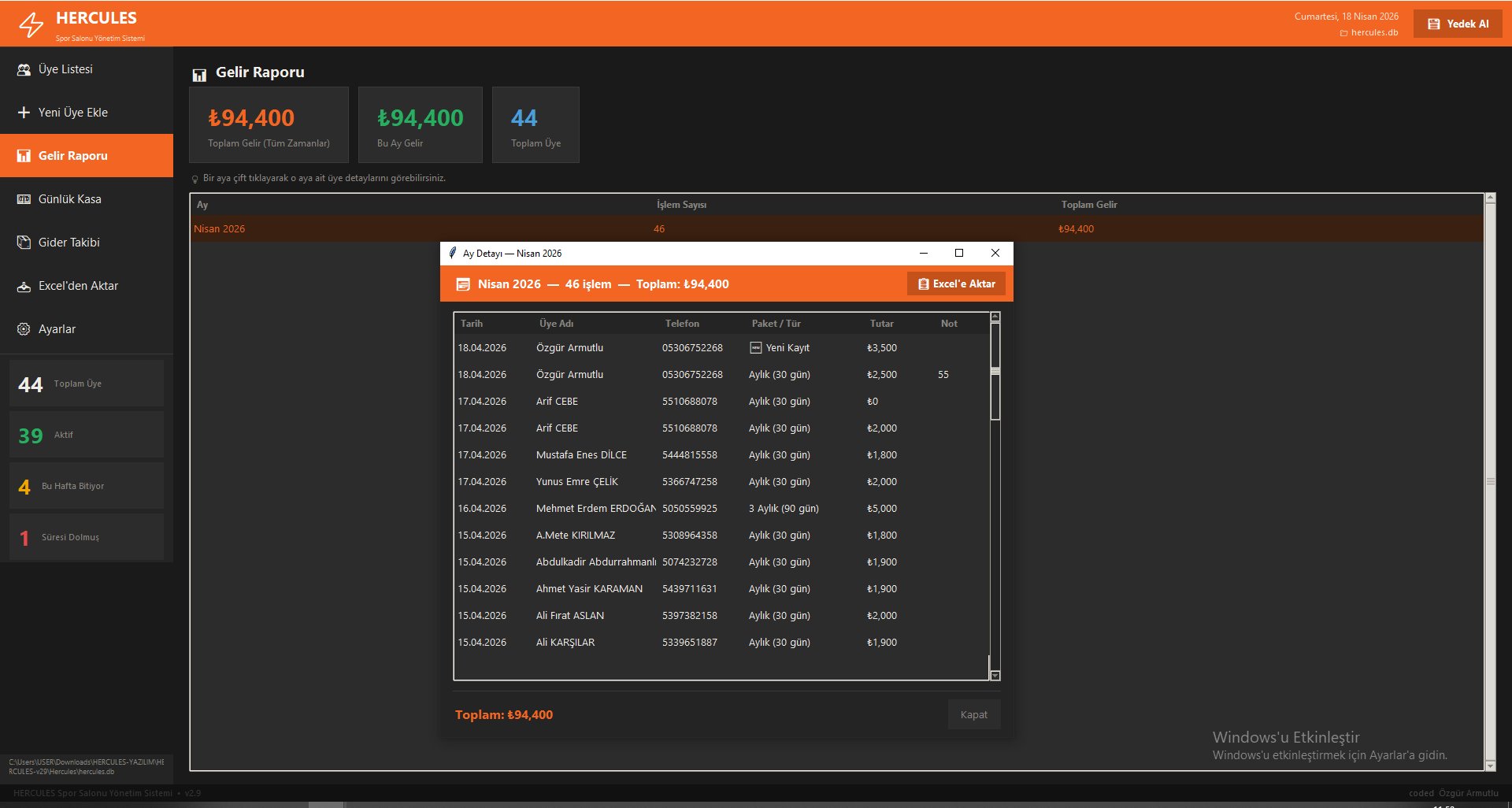Image resolution: width=1512 pixels, height=808 pixels.
Task: Sort by the Üye Adı column header
Action: pos(556,324)
